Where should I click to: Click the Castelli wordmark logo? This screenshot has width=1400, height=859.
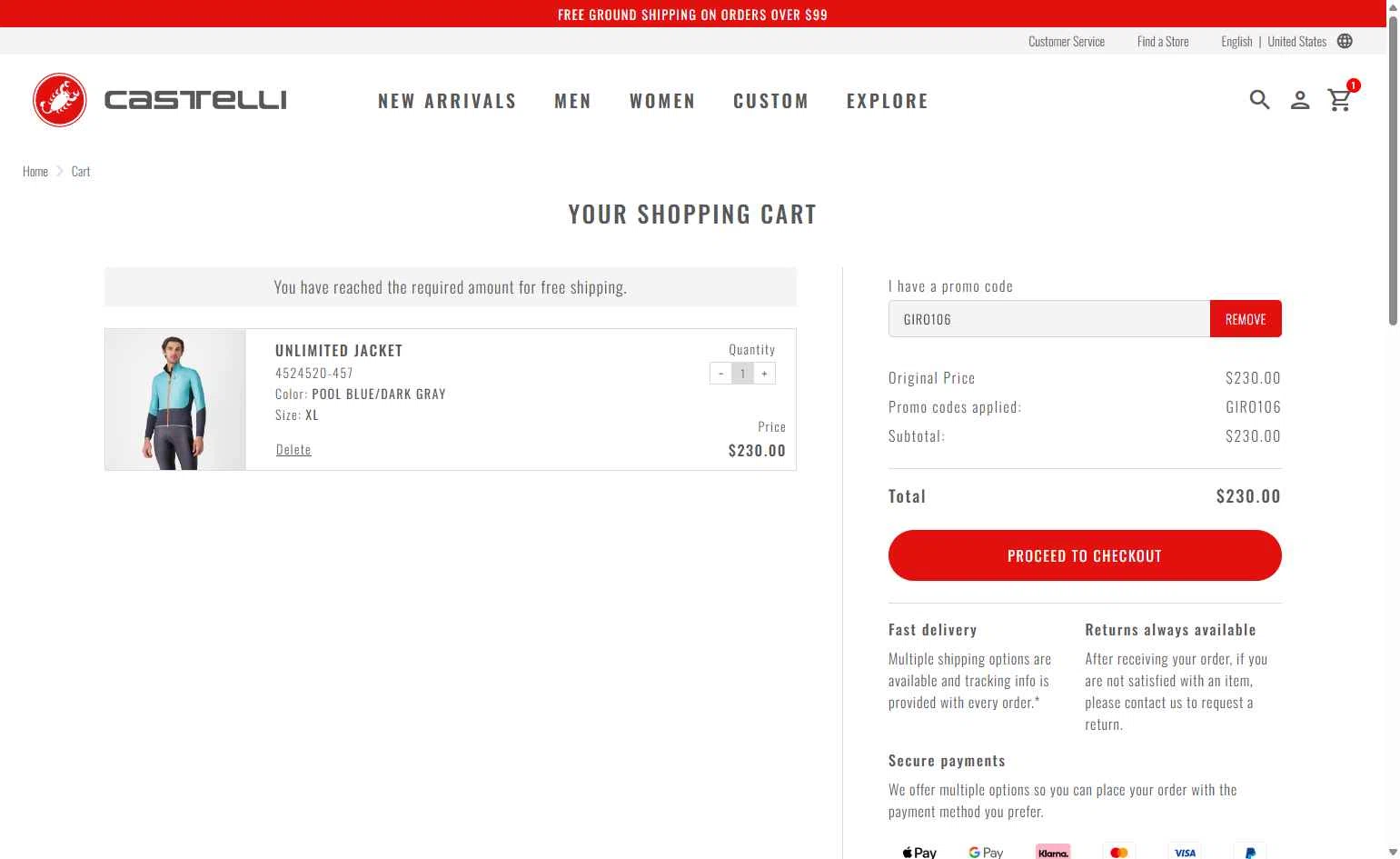pos(195,100)
